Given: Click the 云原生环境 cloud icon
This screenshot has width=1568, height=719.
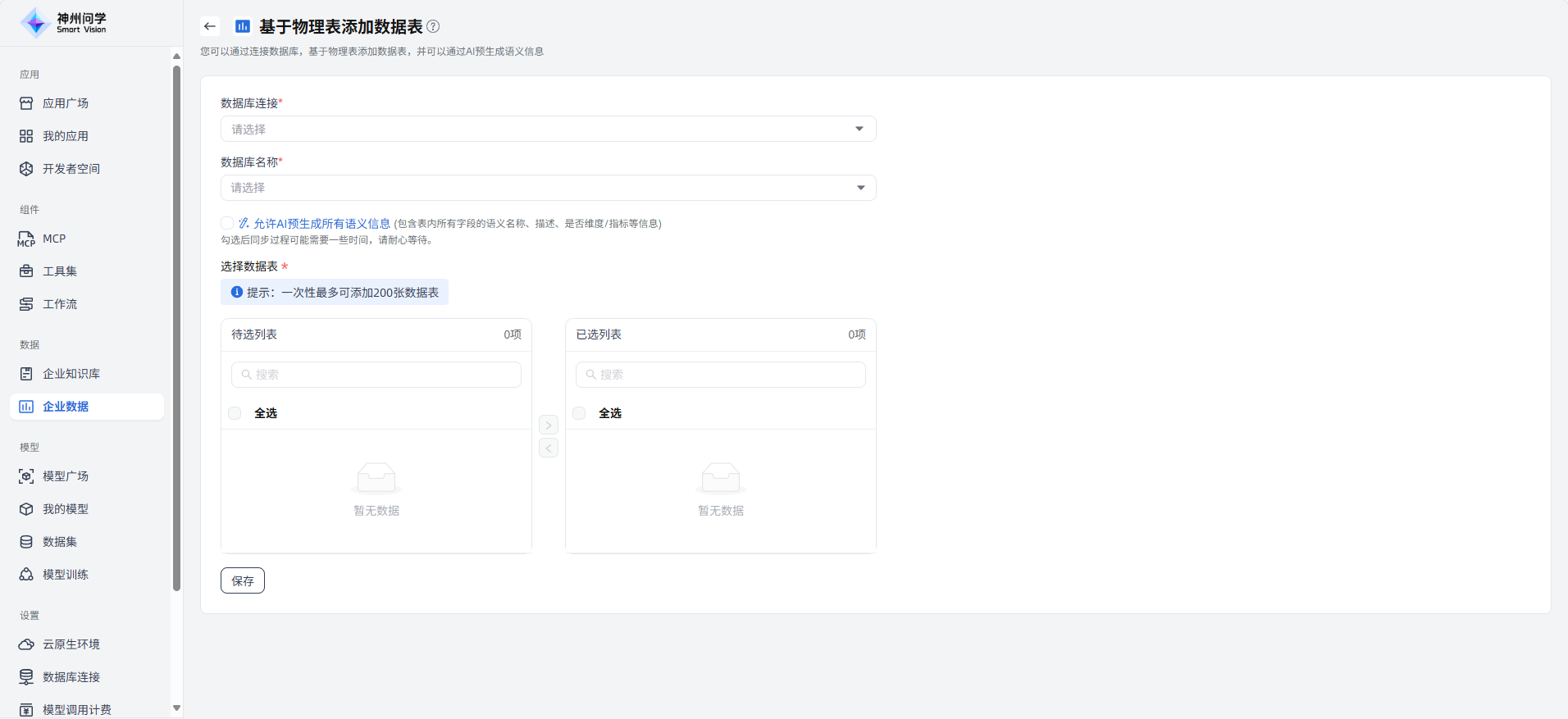Looking at the screenshot, I should point(26,644).
